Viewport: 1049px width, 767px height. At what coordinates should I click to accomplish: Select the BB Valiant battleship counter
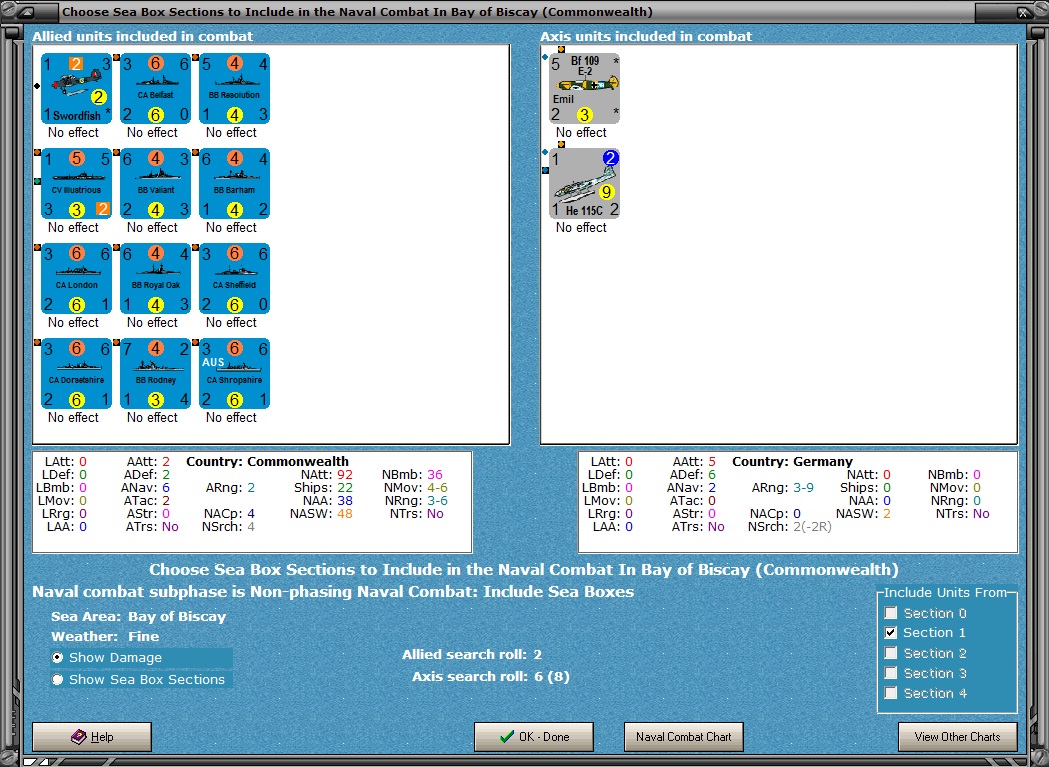[x=155, y=183]
